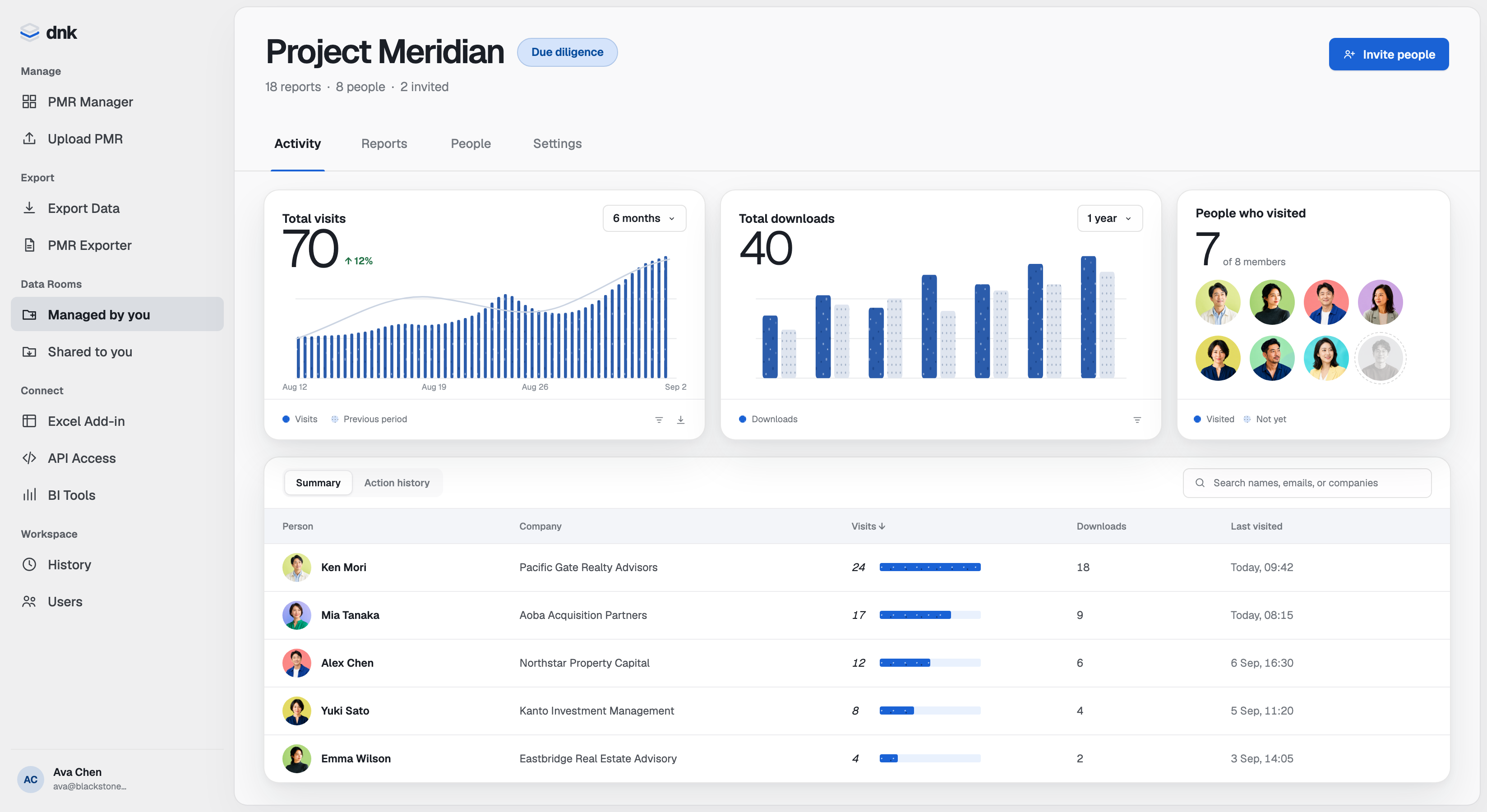Click the Invite people button
The height and width of the screenshot is (812, 1487).
pos(1388,54)
